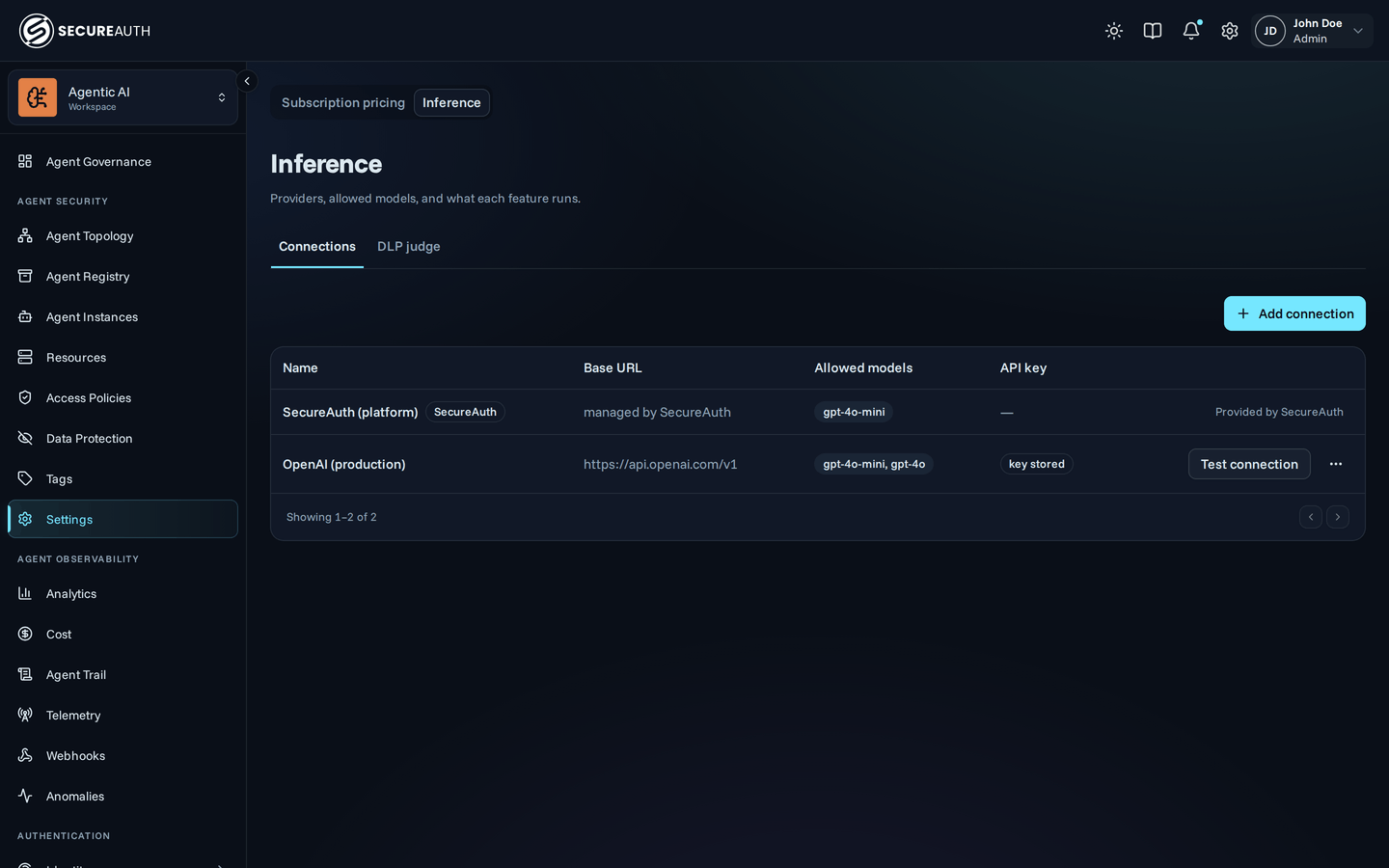Click the Data Protection eye-off icon
Screen dimensions: 1389x868
click(25, 438)
